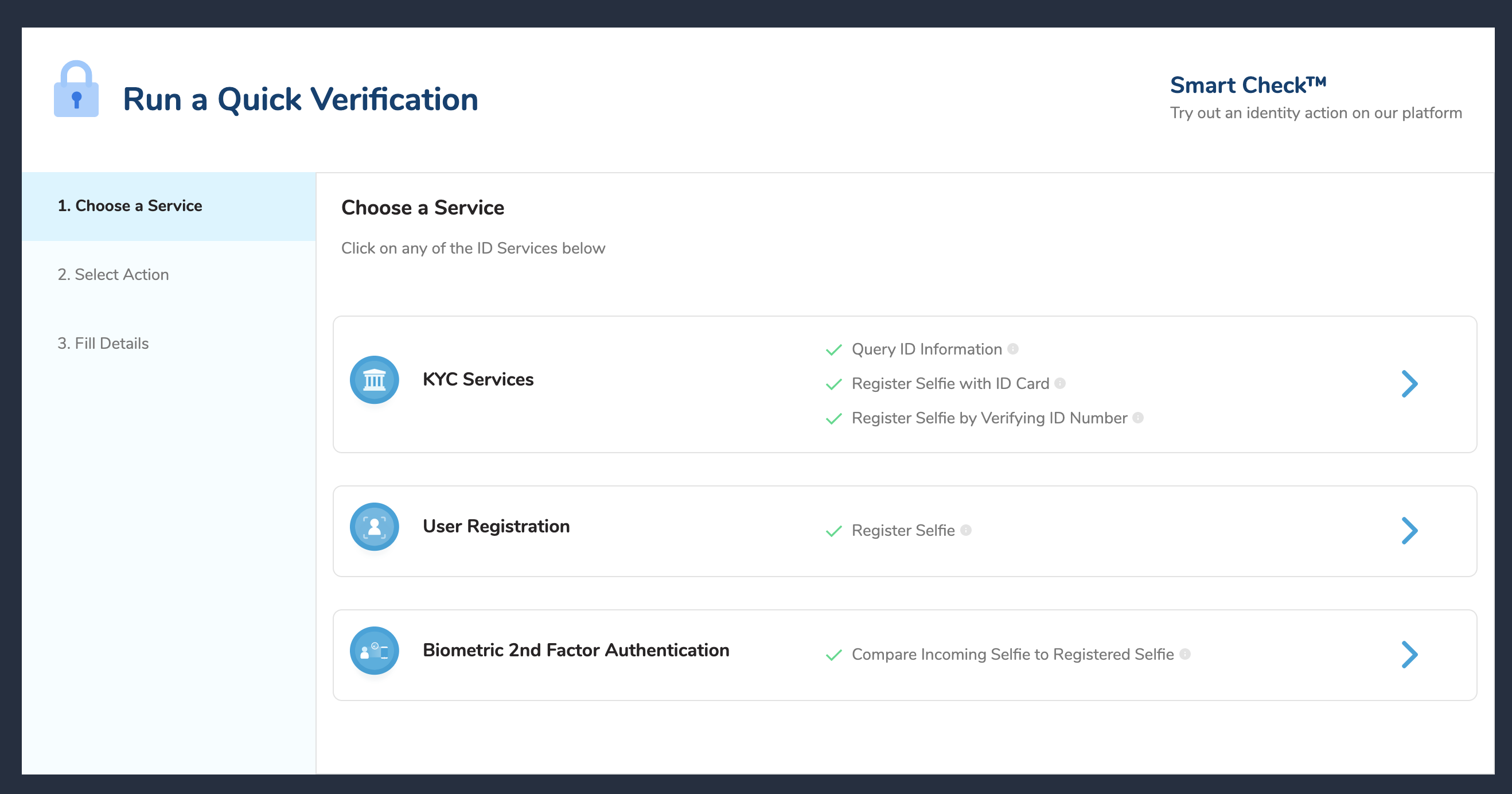
Task: Go to step 3 Fill Details
Action: click(103, 344)
